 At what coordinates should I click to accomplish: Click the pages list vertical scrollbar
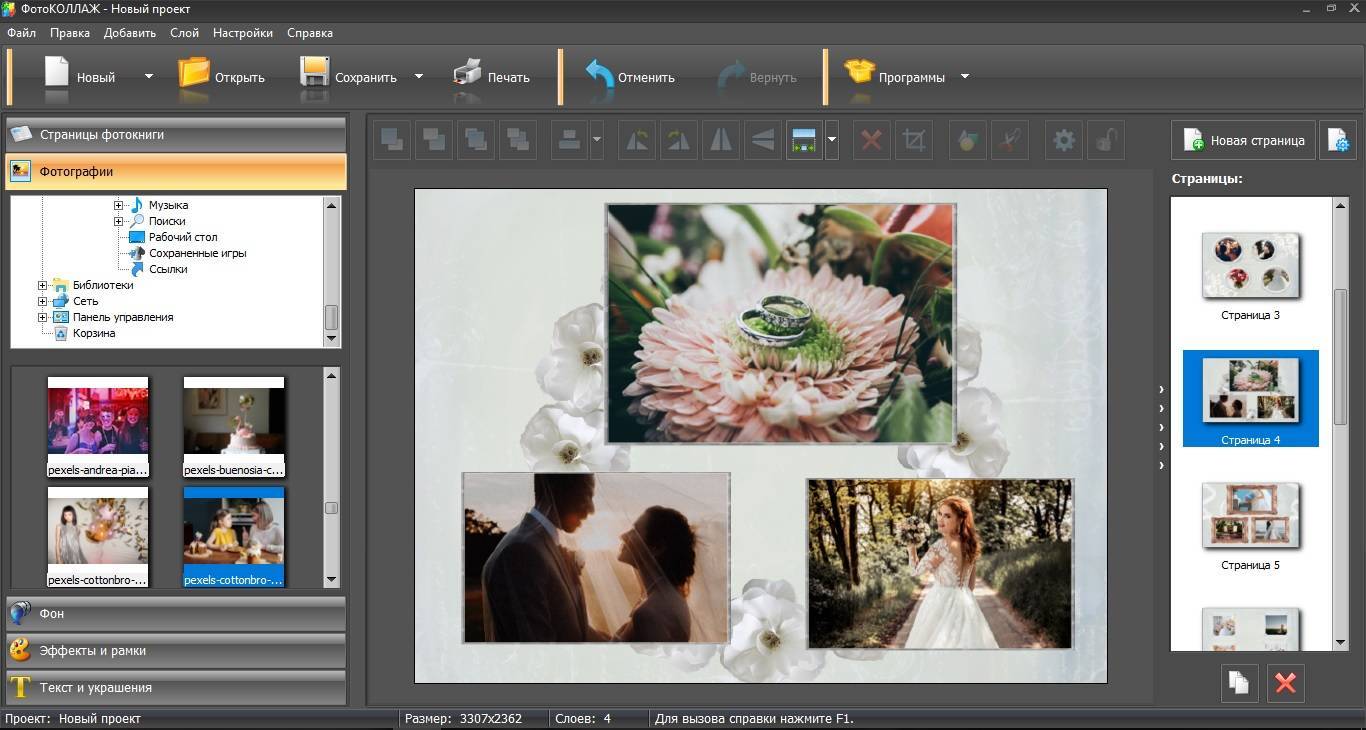click(1341, 357)
